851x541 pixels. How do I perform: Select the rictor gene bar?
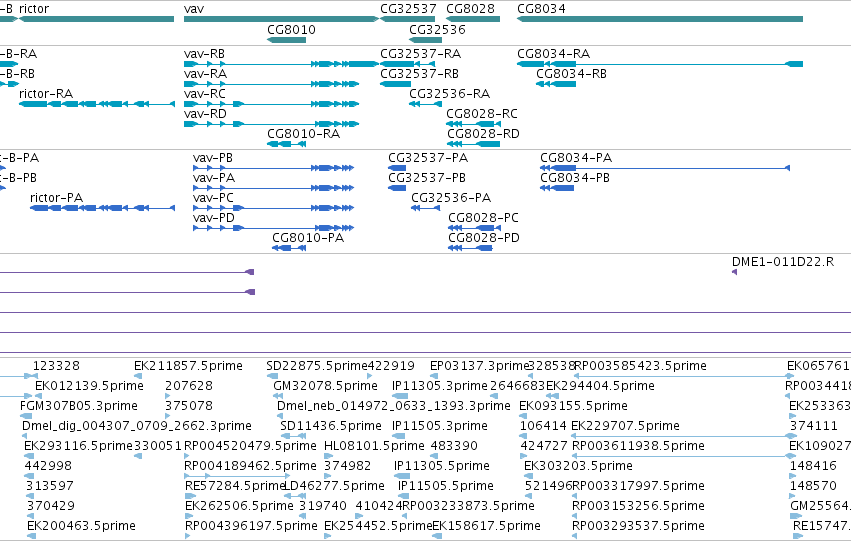click(x=96, y=19)
